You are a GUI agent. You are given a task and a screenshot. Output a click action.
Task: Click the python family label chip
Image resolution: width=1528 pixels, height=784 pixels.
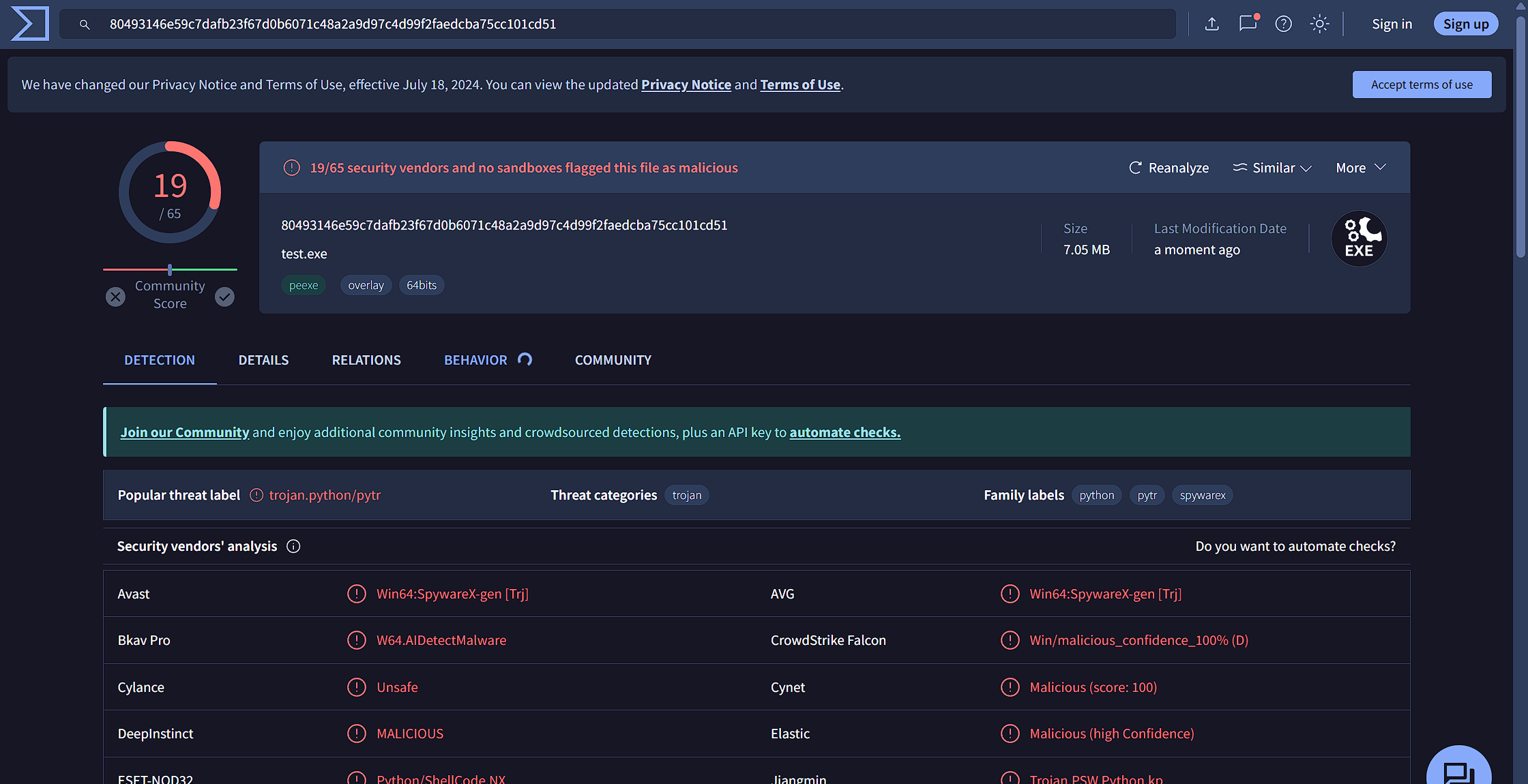tap(1097, 495)
